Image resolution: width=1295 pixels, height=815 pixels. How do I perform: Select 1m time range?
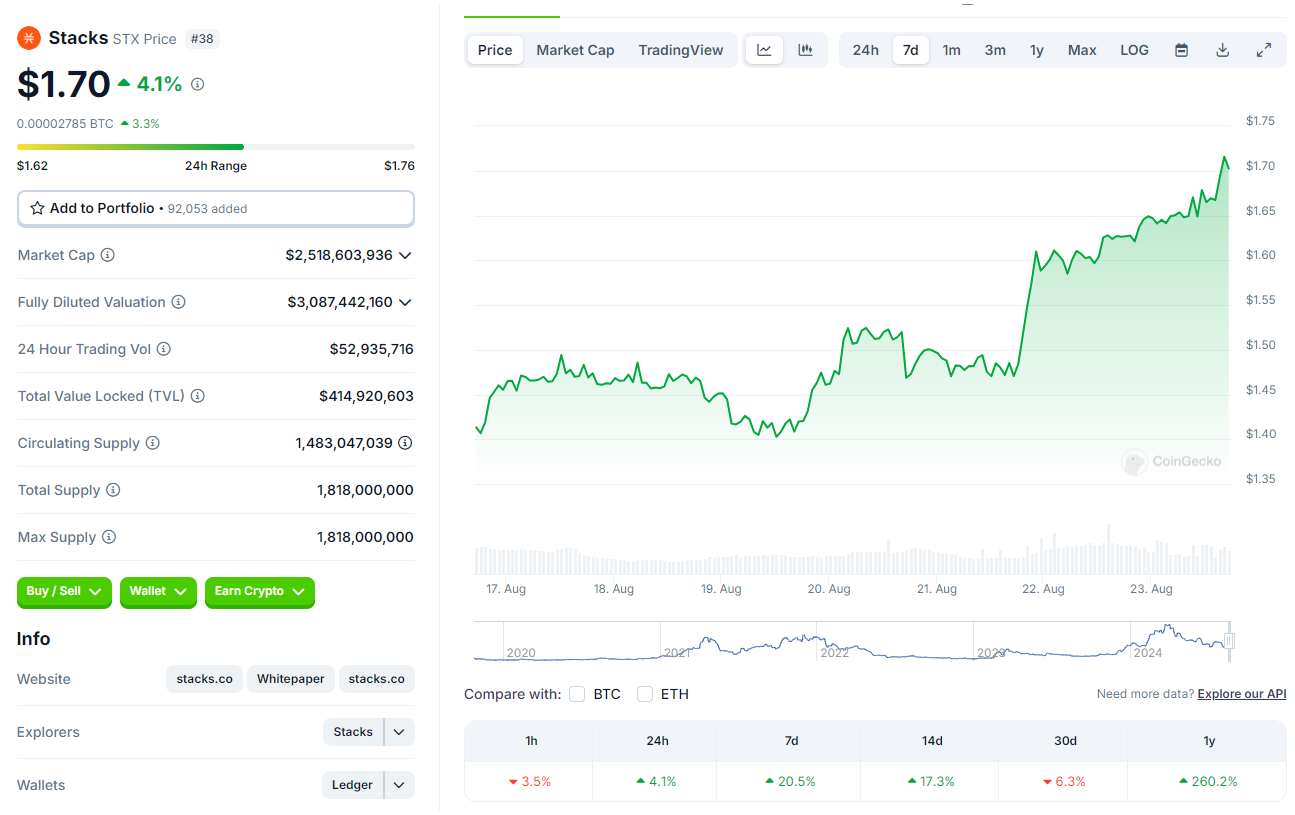(952, 50)
